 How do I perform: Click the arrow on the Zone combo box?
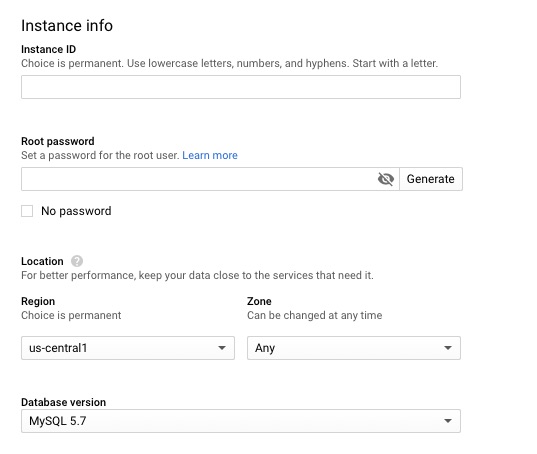click(x=448, y=348)
